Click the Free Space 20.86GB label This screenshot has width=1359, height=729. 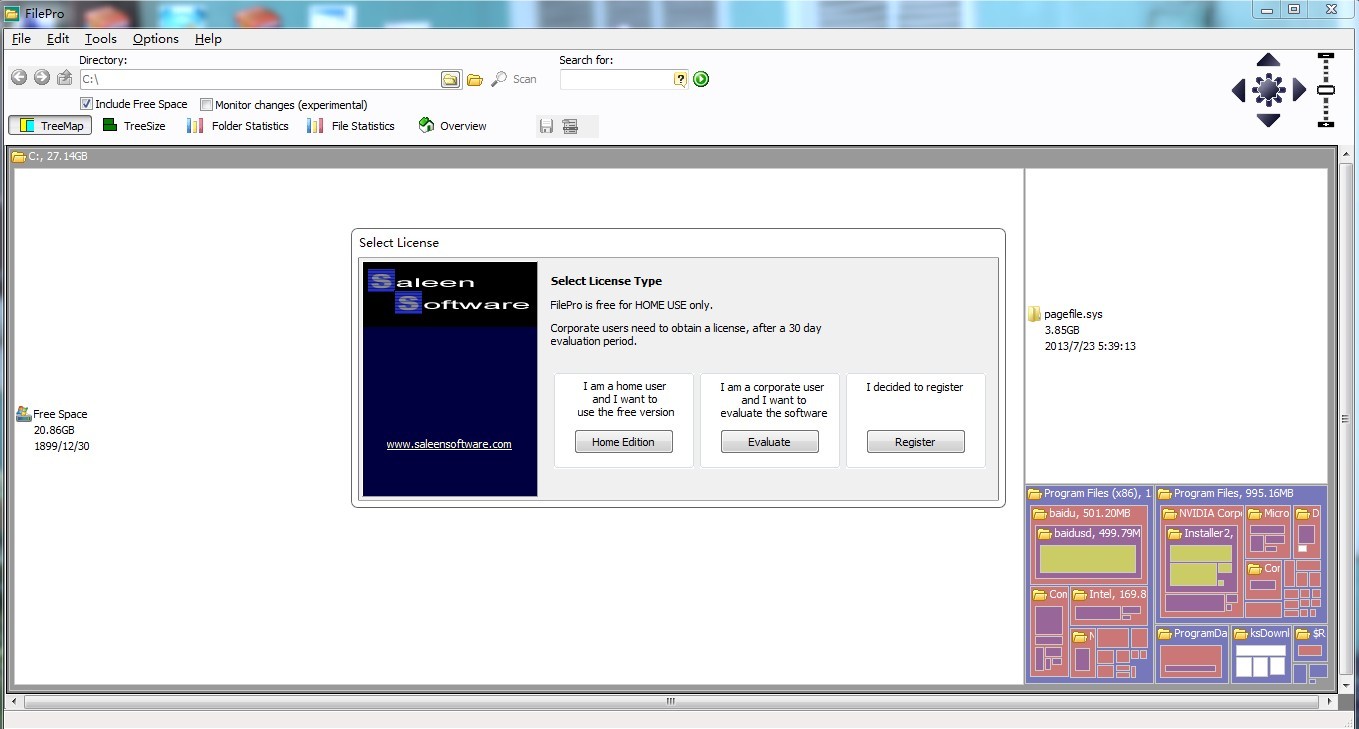point(60,430)
